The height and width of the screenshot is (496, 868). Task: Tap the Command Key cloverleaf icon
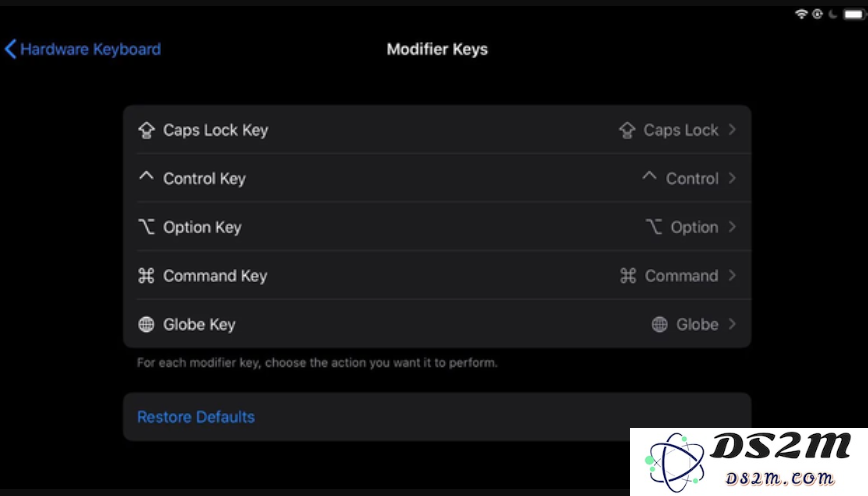[x=146, y=275]
